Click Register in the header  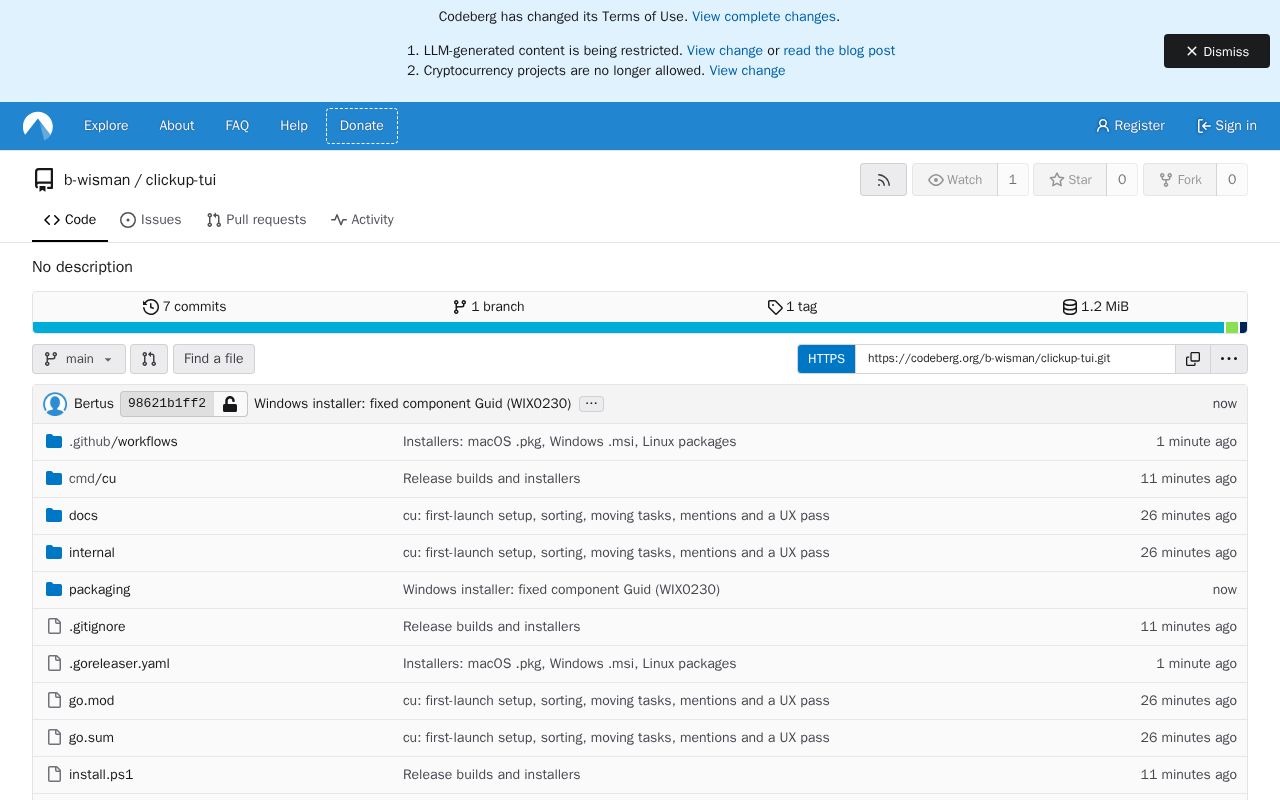[x=1130, y=126]
